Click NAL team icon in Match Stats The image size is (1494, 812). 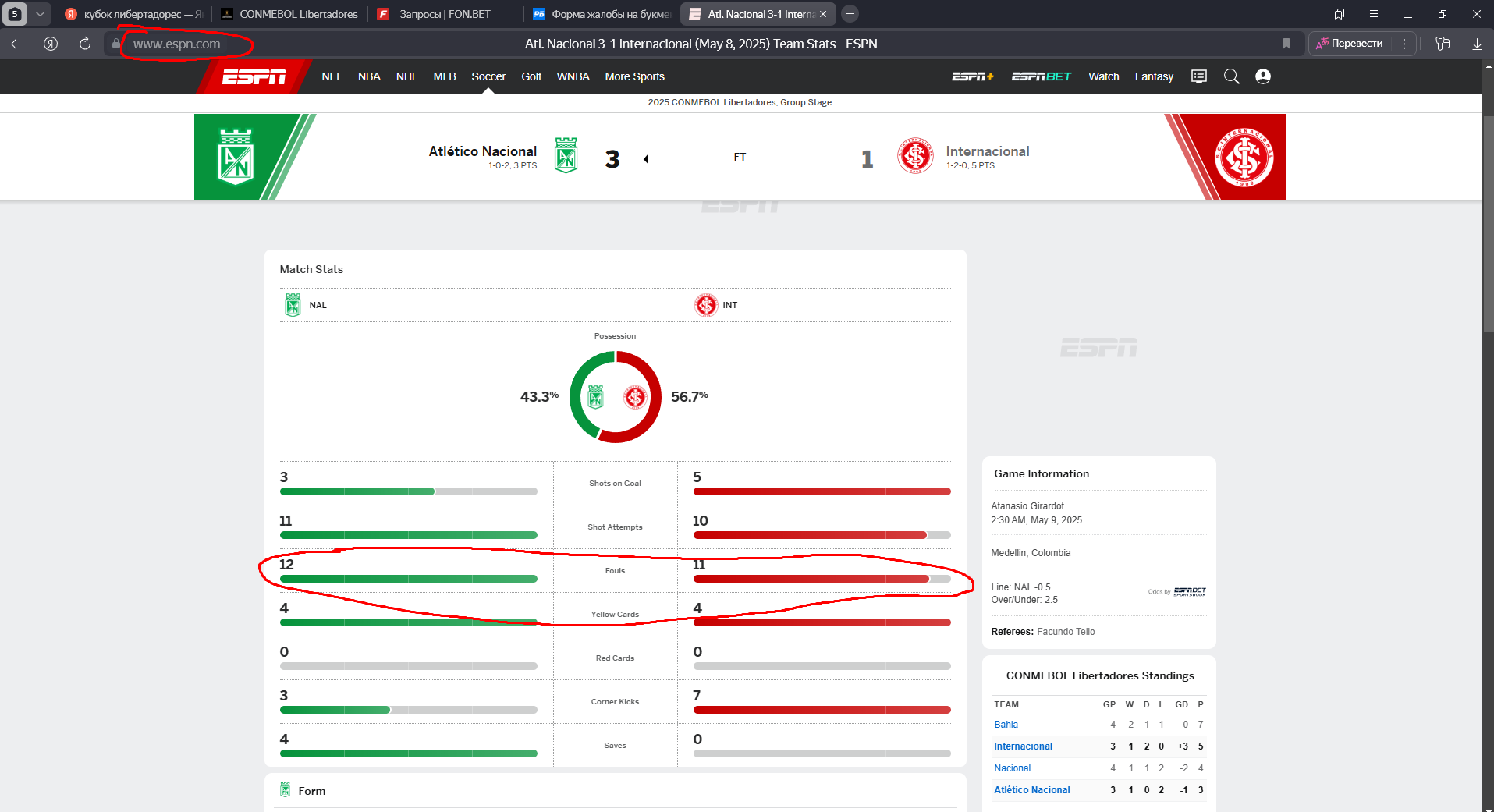293,305
